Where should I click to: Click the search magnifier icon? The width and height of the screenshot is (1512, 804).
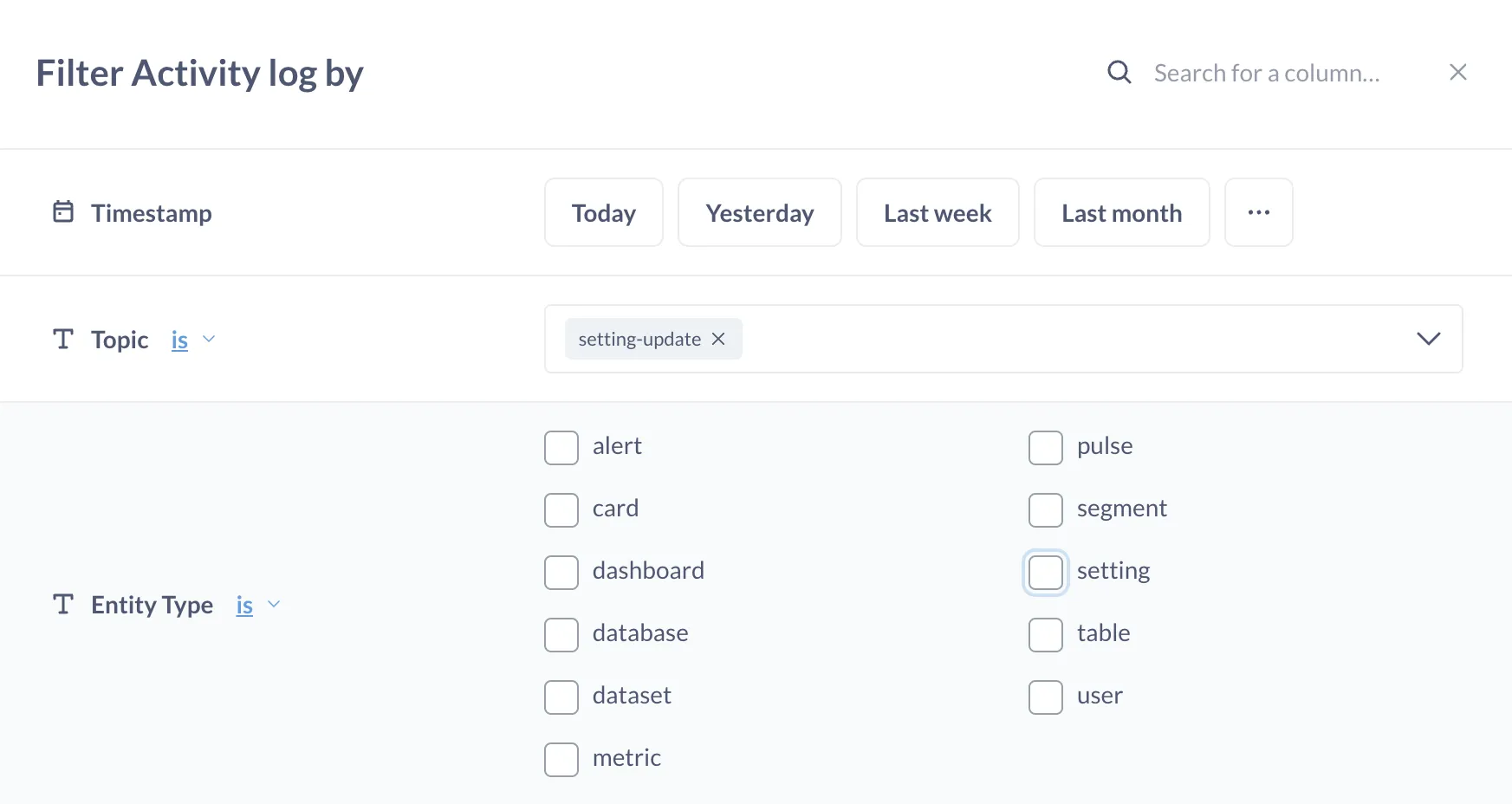tap(1119, 72)
